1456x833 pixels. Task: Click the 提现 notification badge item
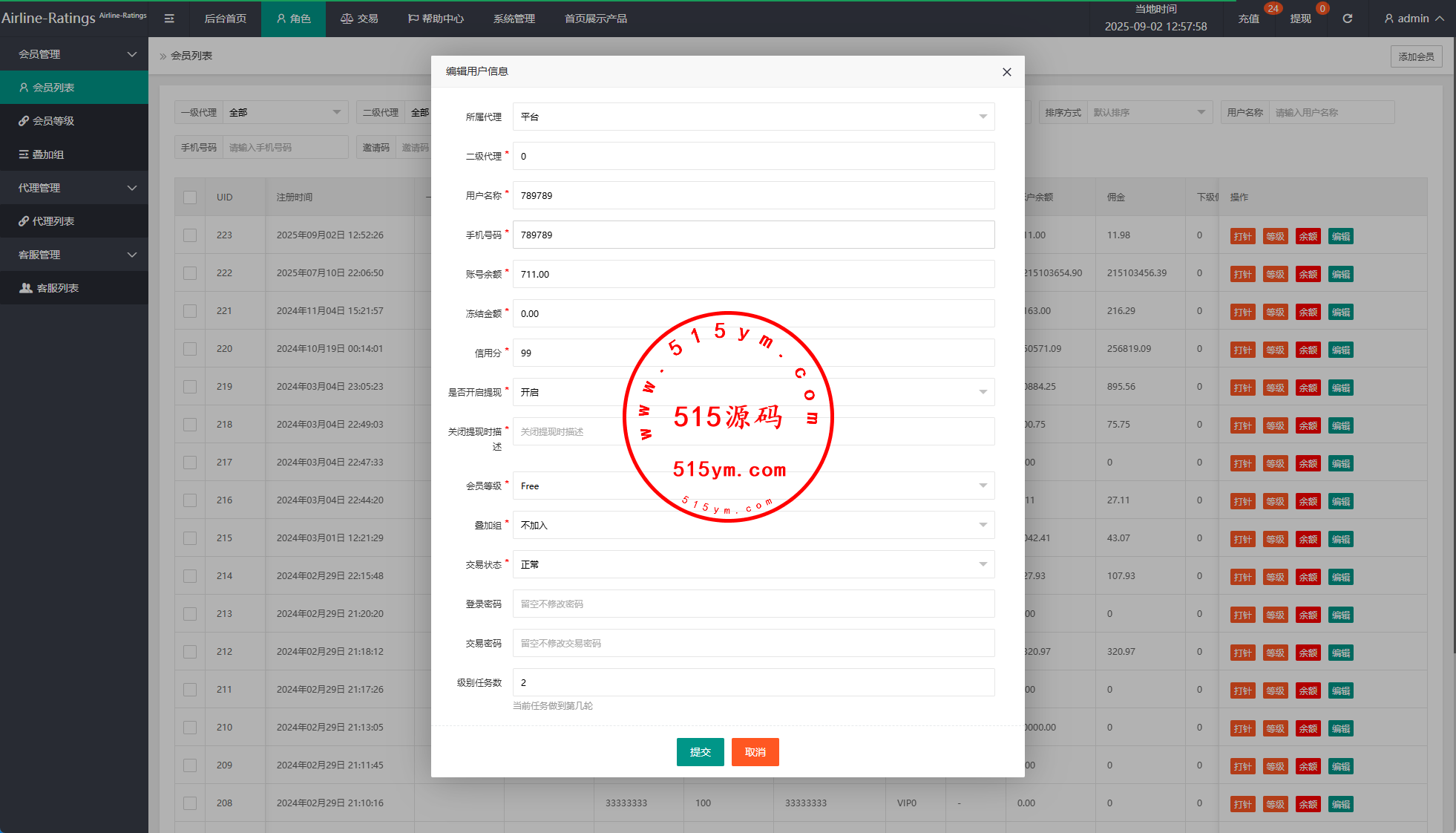click(x=1300, y=19)
